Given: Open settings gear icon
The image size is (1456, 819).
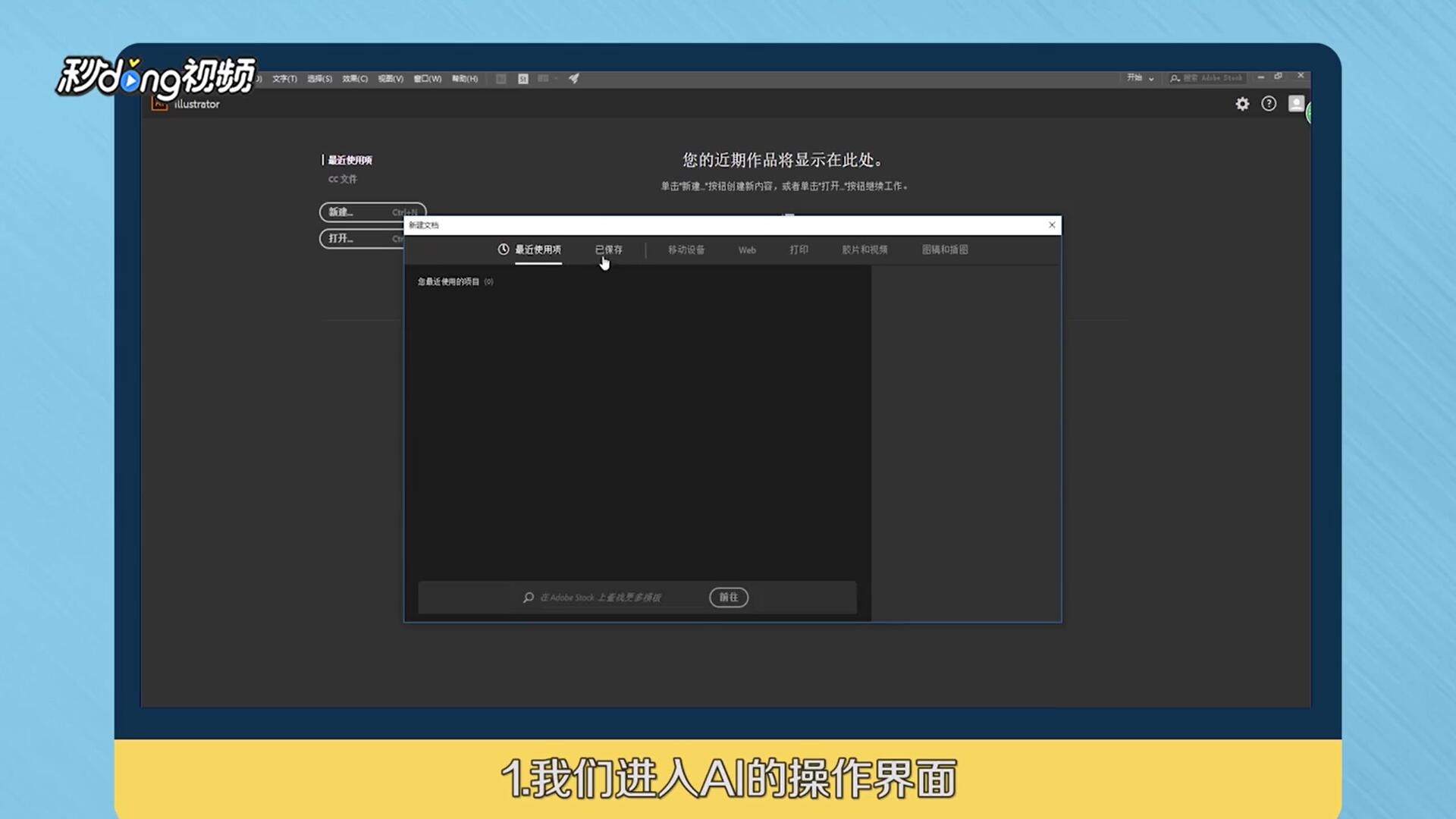Looking at the screenshot, I should pyautogui.click(x=1242, y=104).
